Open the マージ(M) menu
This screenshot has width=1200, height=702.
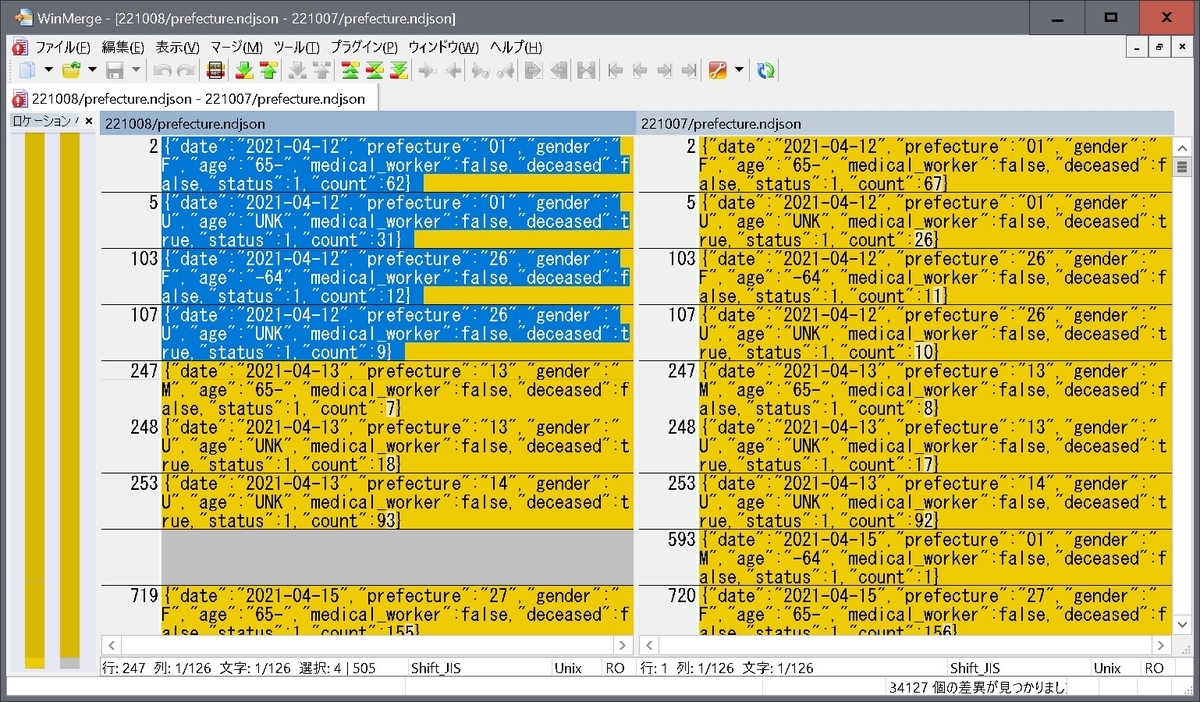(237, 47)
